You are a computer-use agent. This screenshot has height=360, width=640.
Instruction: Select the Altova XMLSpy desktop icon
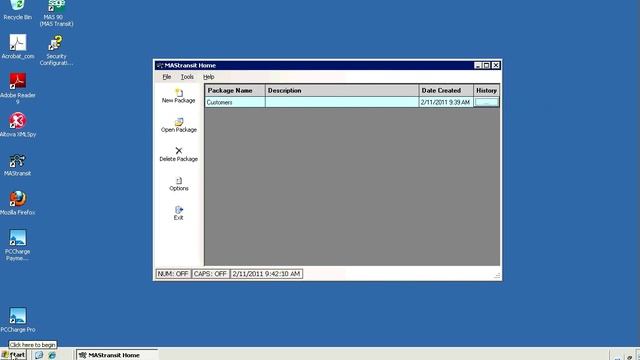pos(18,125)
